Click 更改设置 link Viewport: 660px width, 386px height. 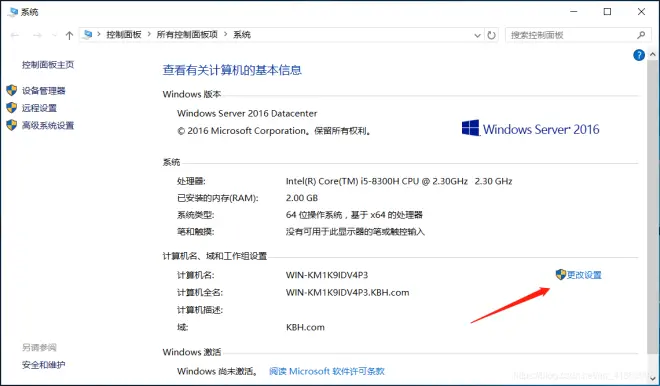(x=584, y=275)
